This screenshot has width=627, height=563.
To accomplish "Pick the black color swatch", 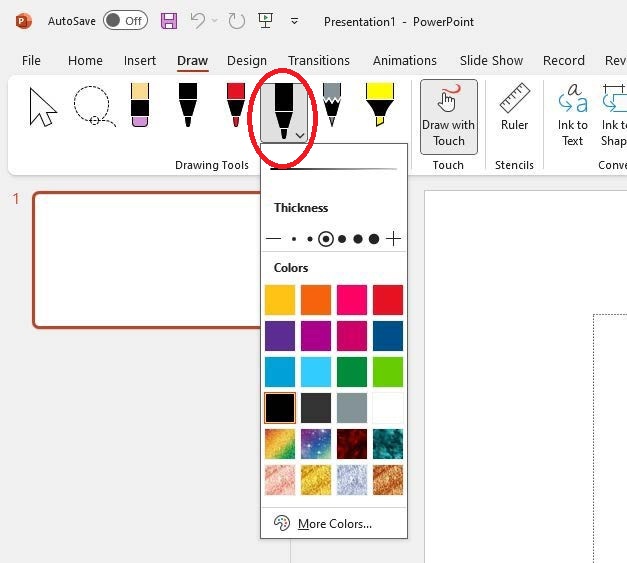I will [x=280, y=408].
